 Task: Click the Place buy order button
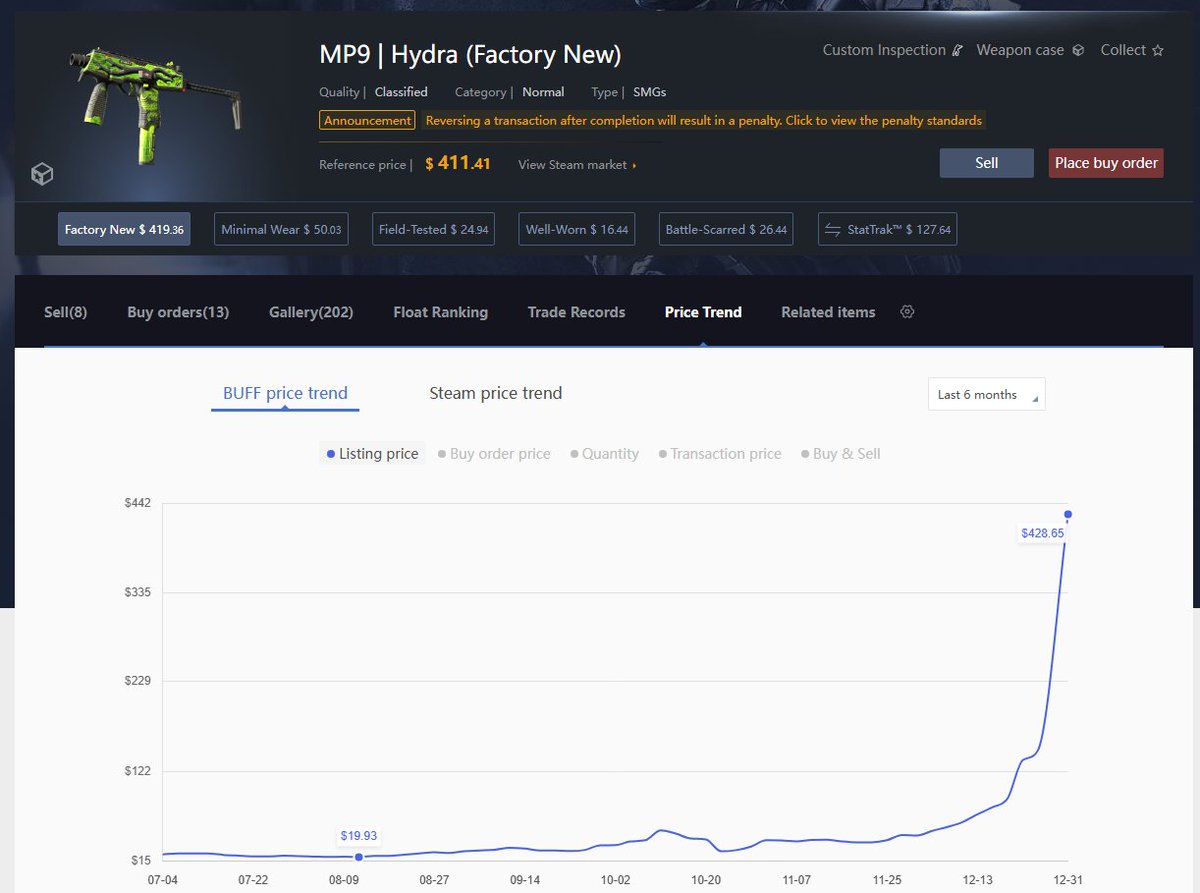point(1106,163)
